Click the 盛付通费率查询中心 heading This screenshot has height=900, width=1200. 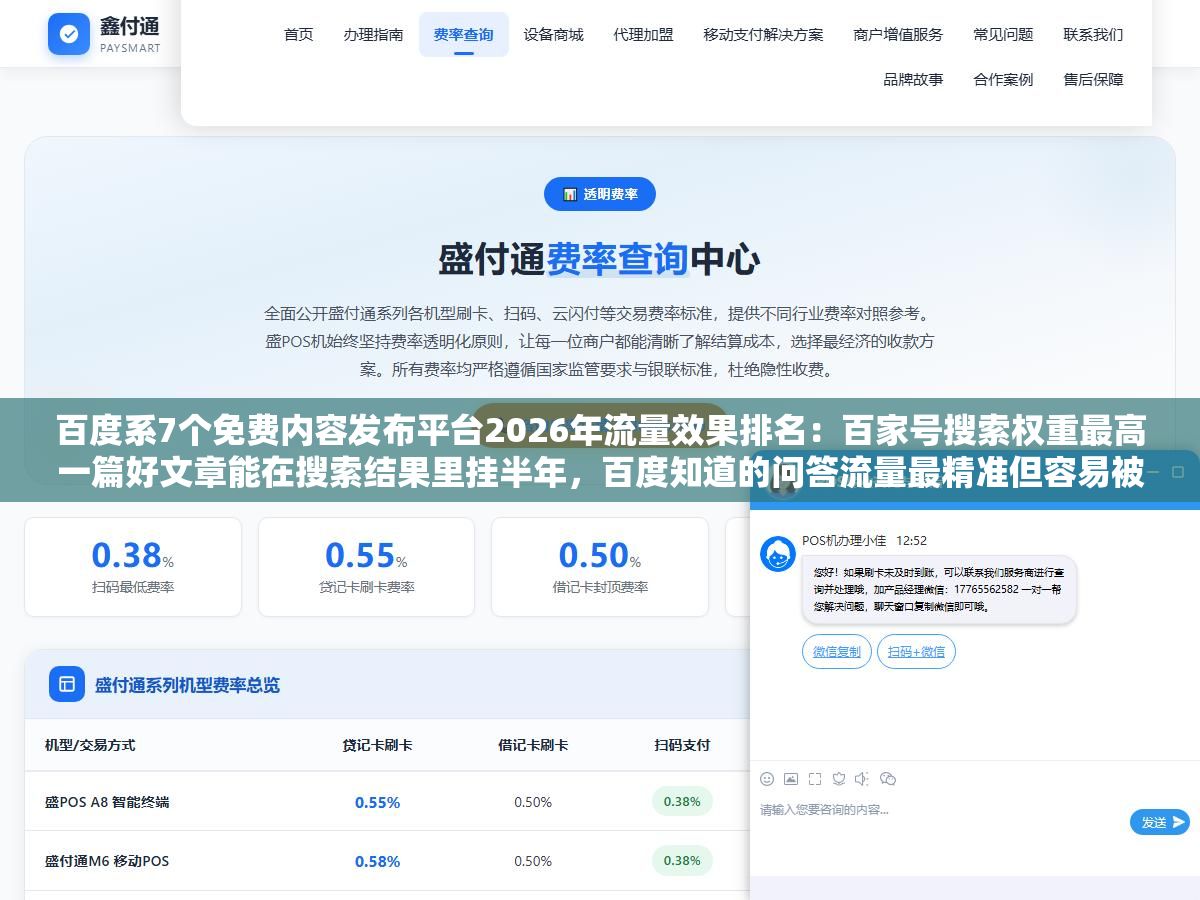[x=599, y=259]
